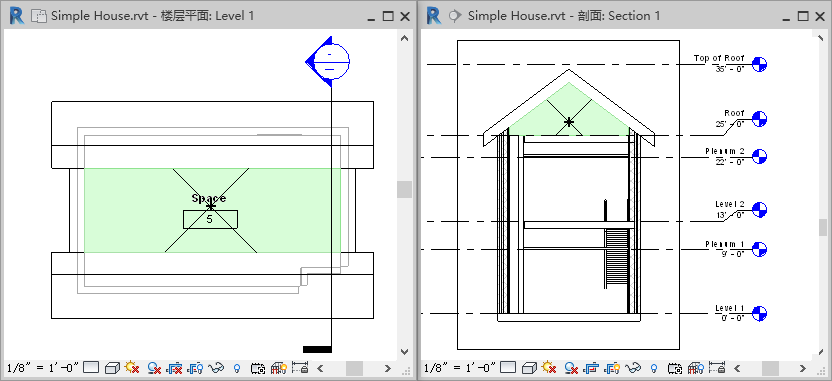Toggle Shadows in Level 1 view
This screenshot has width=832, height=381.
(154, 367)
